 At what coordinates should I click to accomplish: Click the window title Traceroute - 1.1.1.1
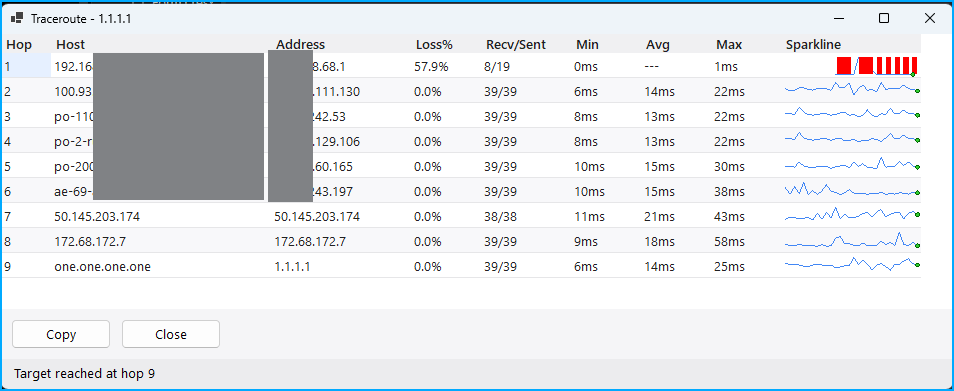click(81, 19)
